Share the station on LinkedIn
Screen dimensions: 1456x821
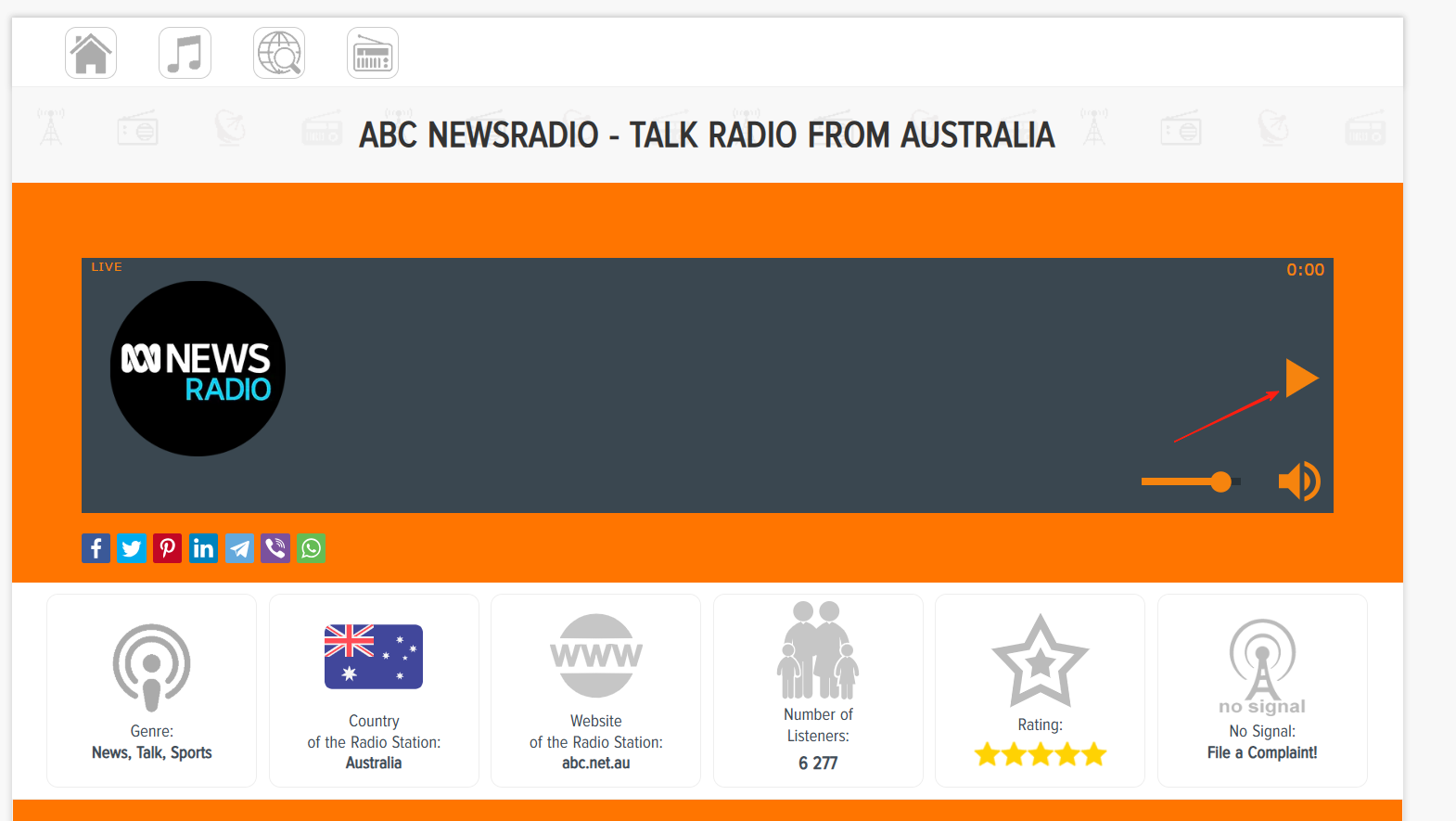[203, 548]
